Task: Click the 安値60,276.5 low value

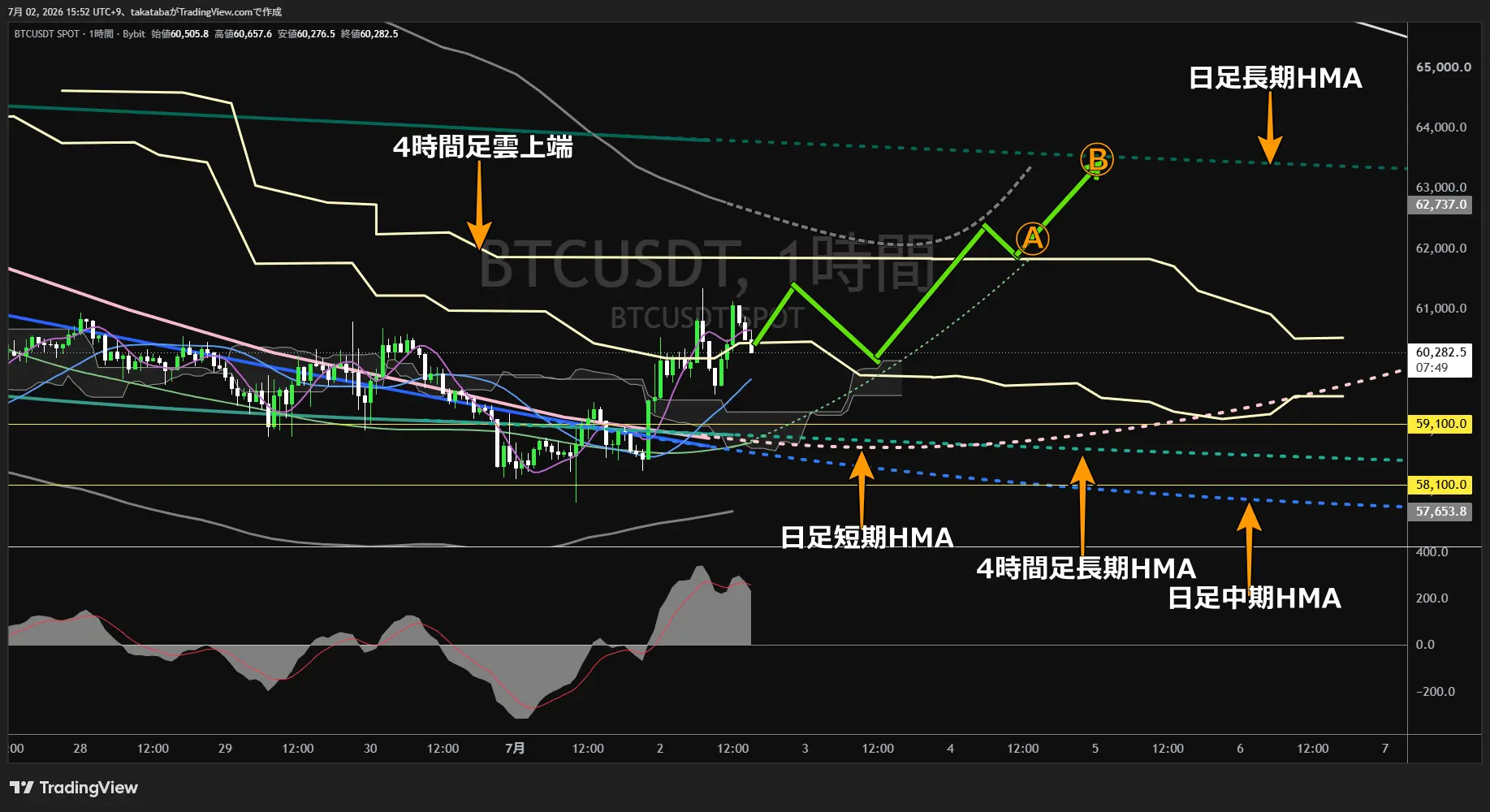Action: [306, 34]
